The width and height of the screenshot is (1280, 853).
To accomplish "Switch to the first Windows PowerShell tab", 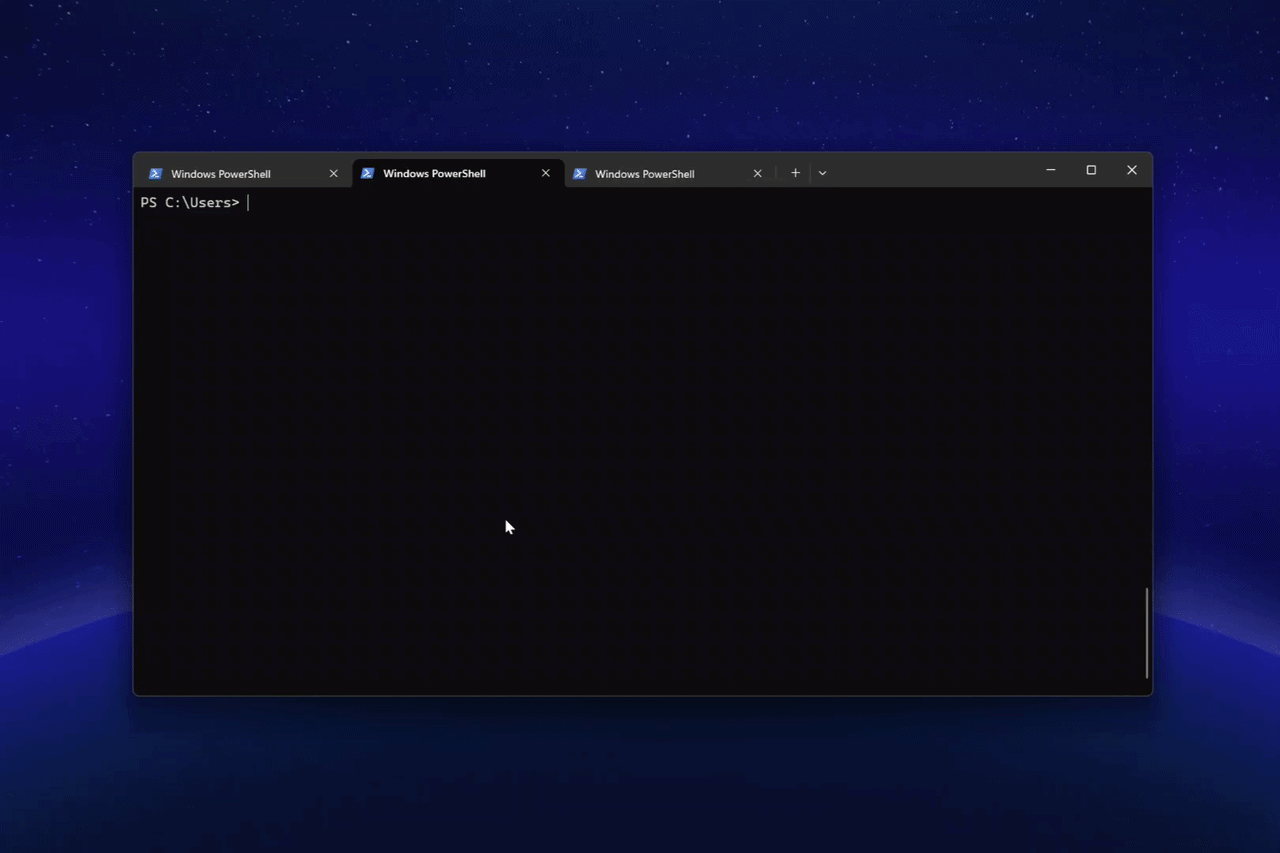I will (x=243, y=174).
